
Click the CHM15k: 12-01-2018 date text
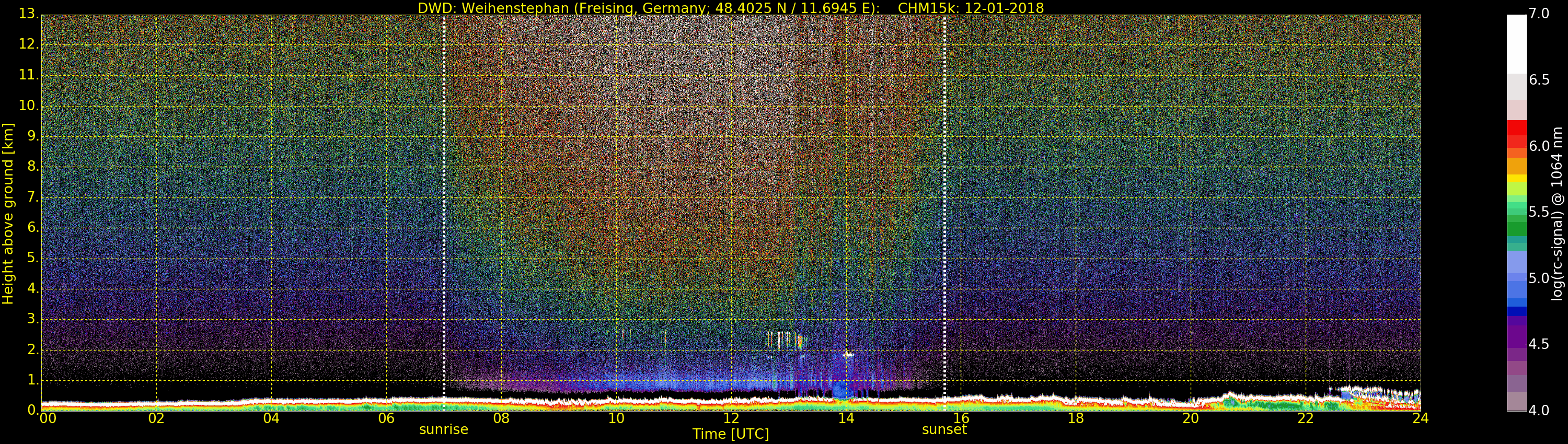[970, 8]
